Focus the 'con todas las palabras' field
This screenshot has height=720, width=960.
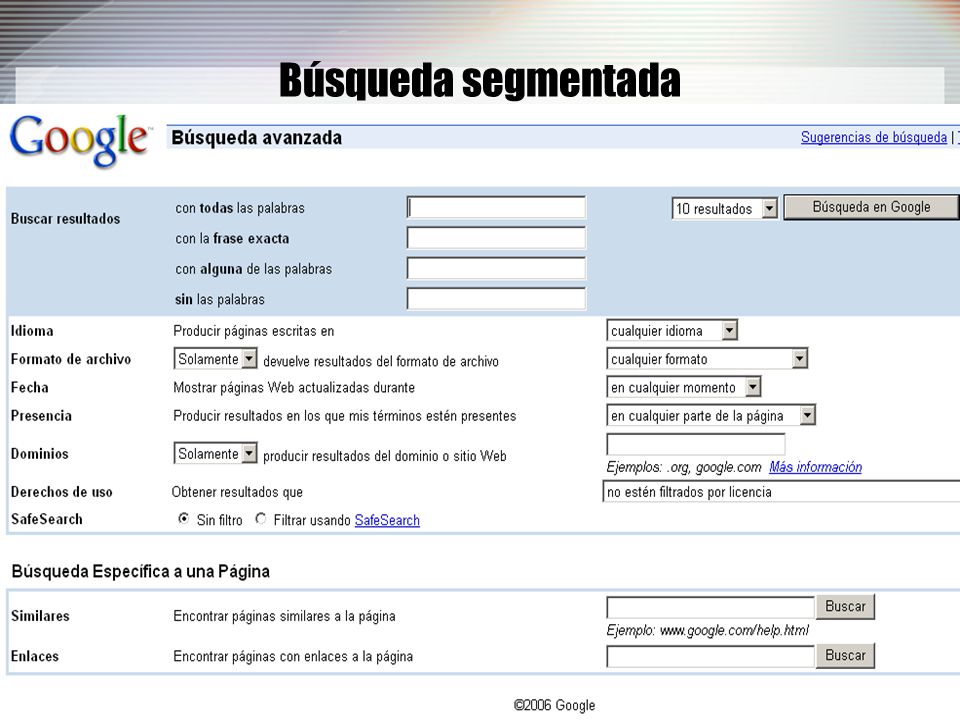pos(496,208)
